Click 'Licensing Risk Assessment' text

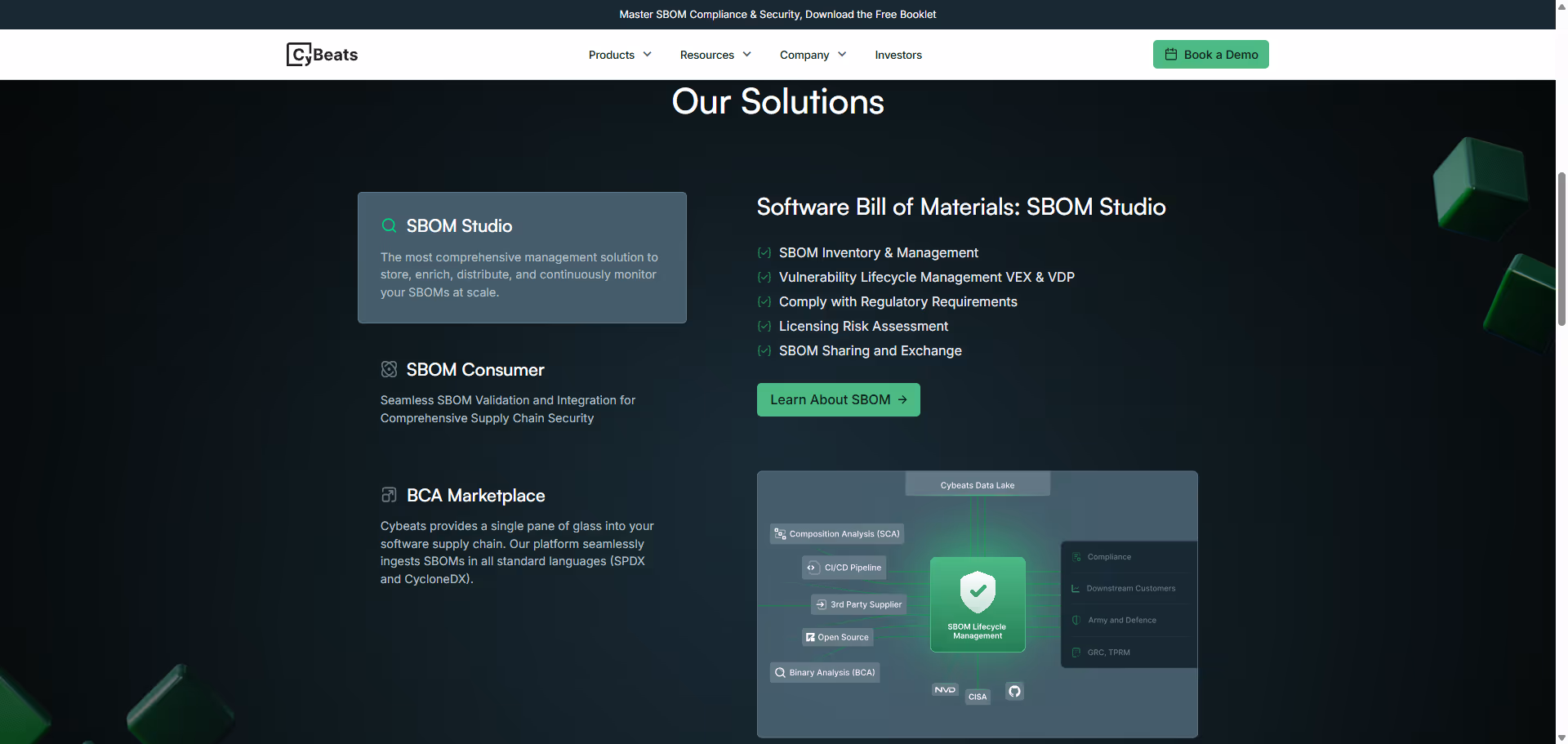coord(863,327)
